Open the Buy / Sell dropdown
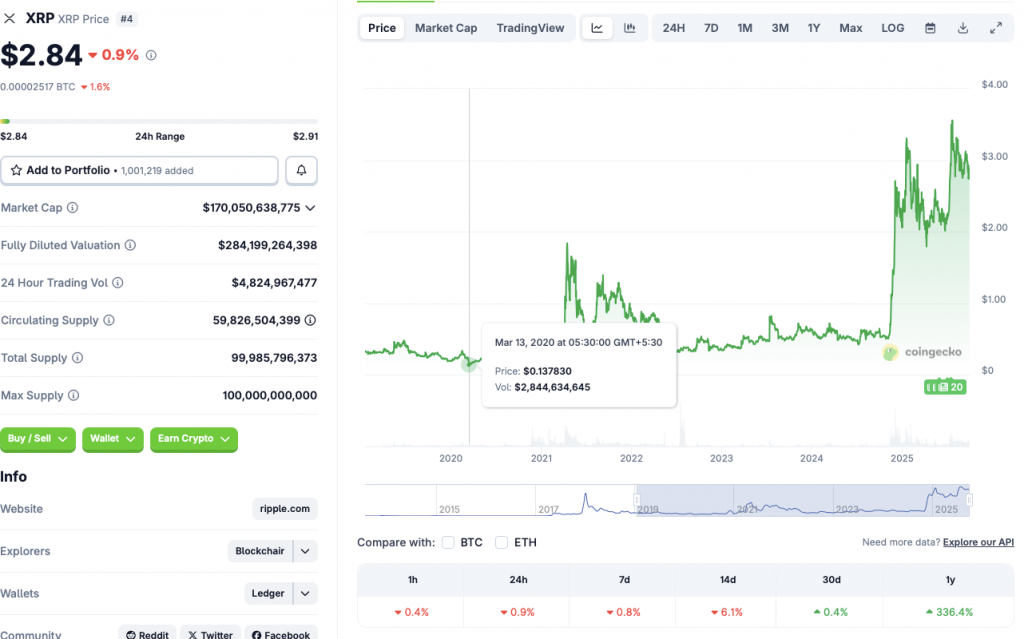1024x639 pixels. pos(38,439)
